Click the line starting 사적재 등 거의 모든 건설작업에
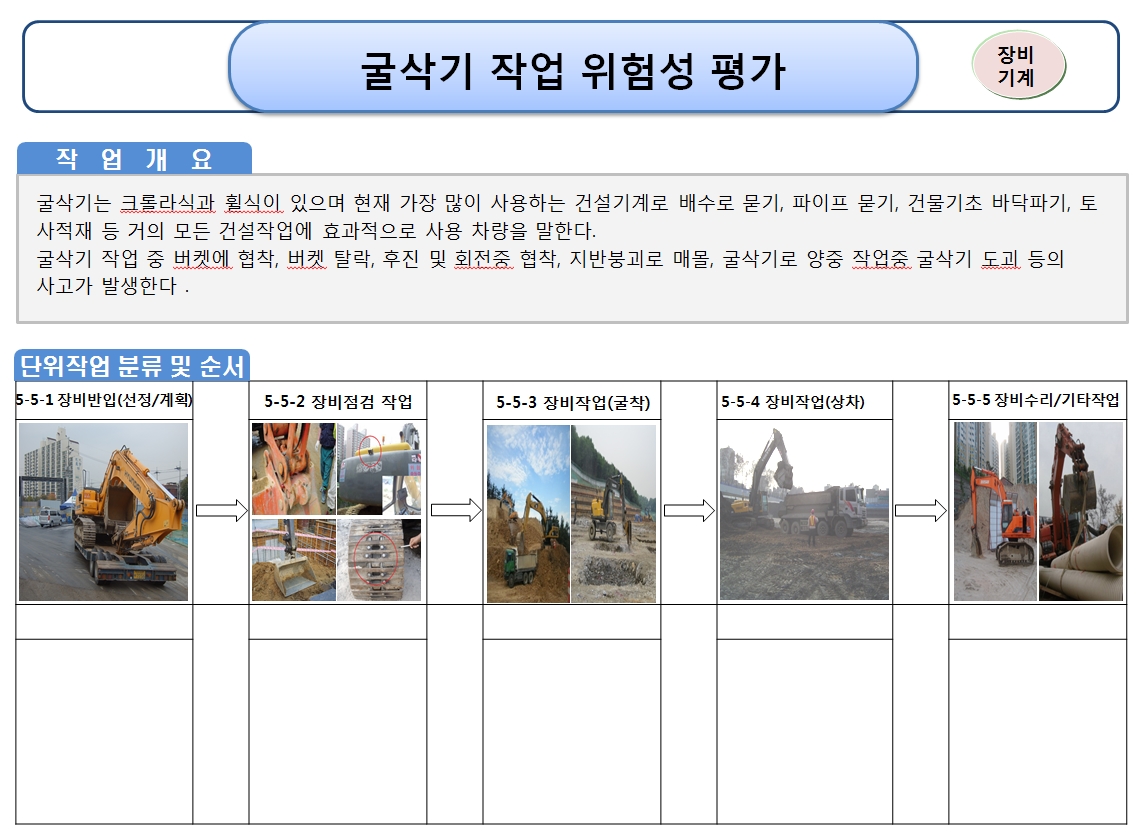This screenshot has height=840, width=1141. point(317,231)
